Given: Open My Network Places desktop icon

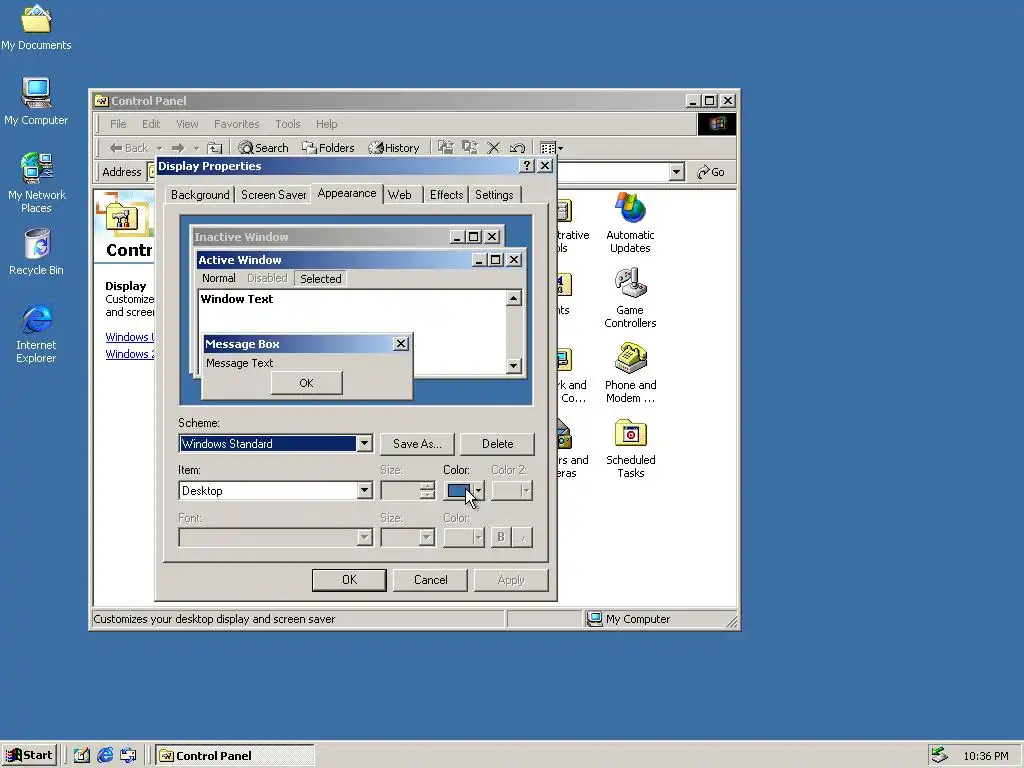Looking at the screenshot, I should point(36,183).
